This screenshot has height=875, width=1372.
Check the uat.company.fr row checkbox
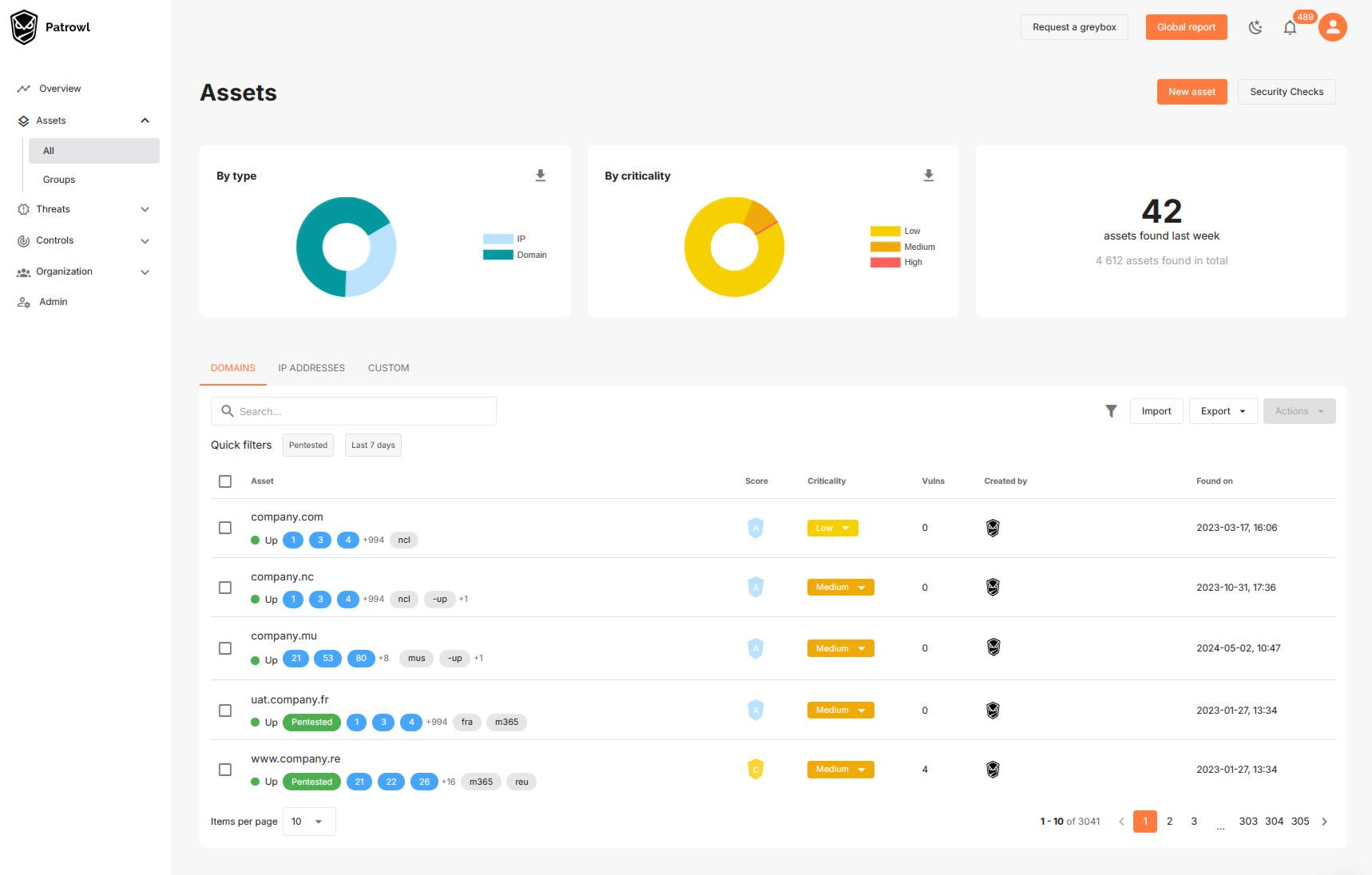[x=225, y=711]
